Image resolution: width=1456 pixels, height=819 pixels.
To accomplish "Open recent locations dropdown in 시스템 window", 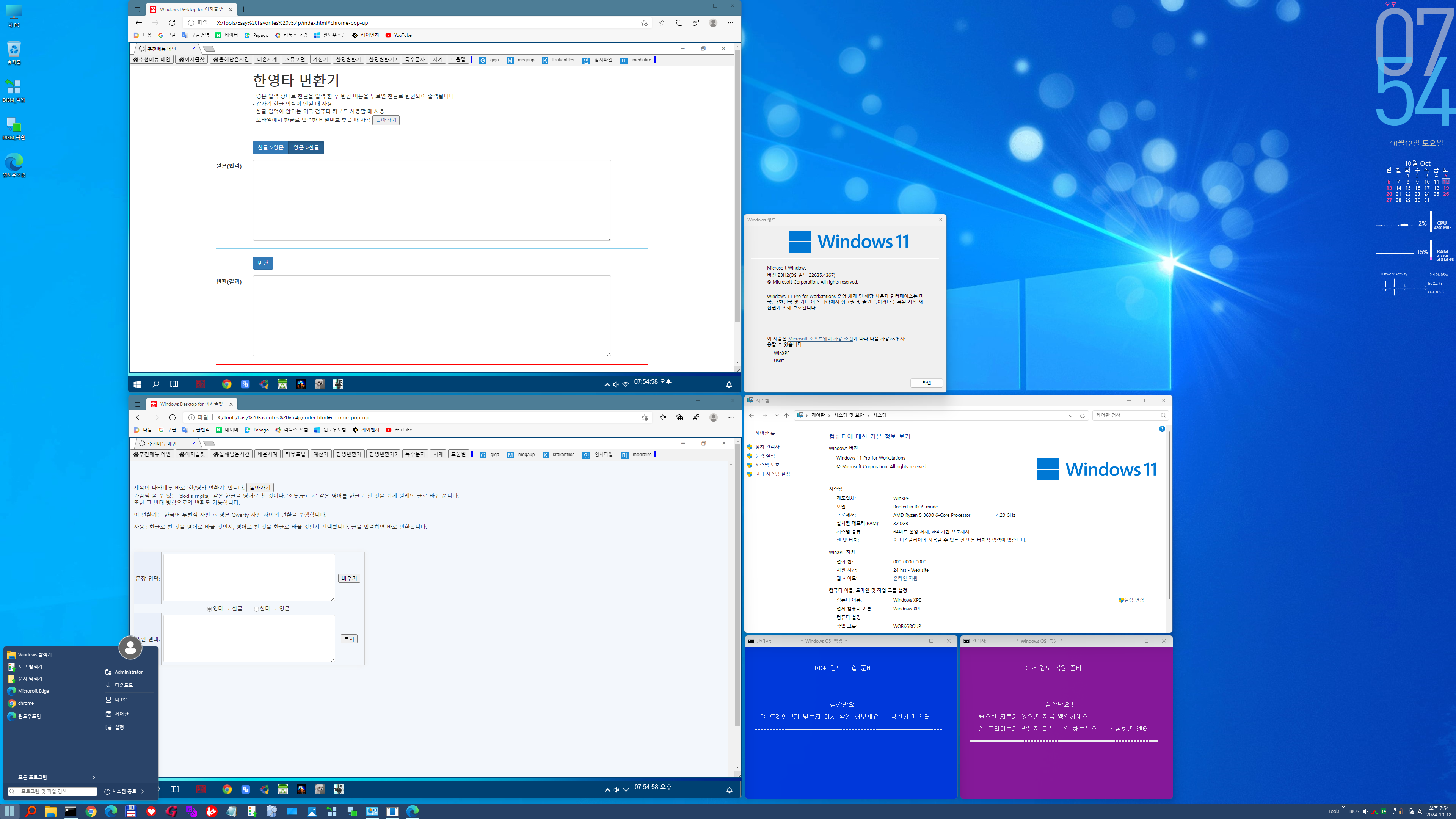I will 777,416.
